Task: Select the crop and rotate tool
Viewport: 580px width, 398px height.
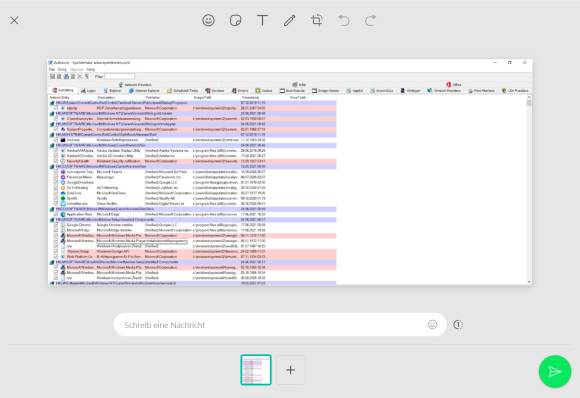Action: (317, 20)
